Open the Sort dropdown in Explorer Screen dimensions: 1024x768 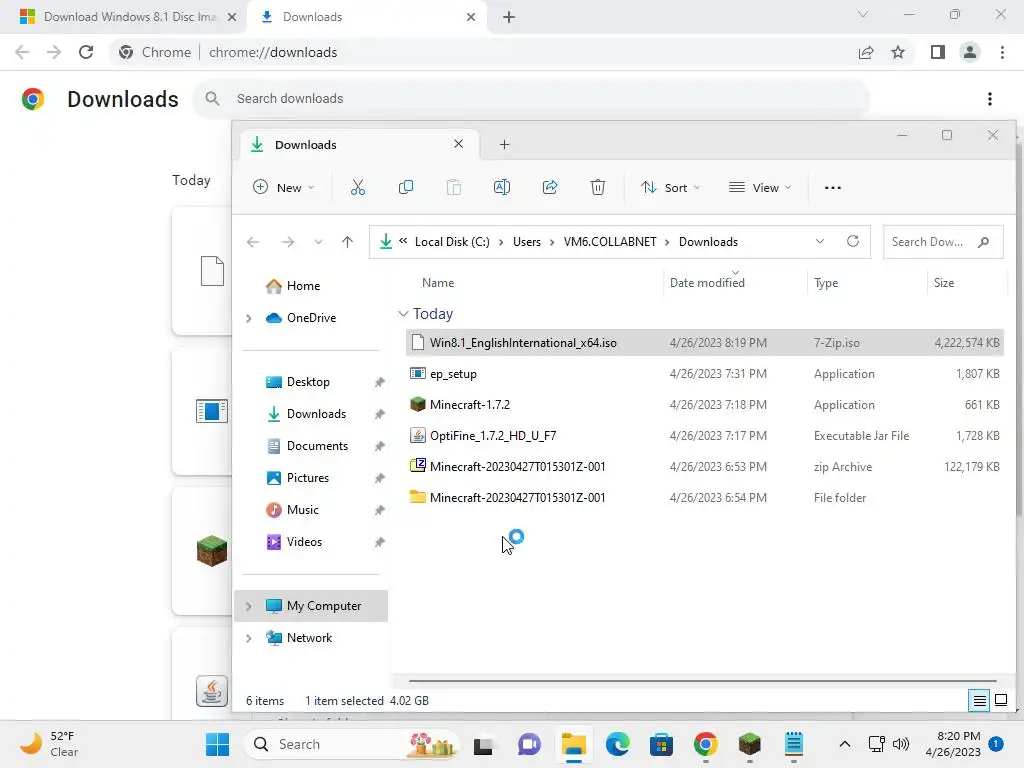pos(671,187)
